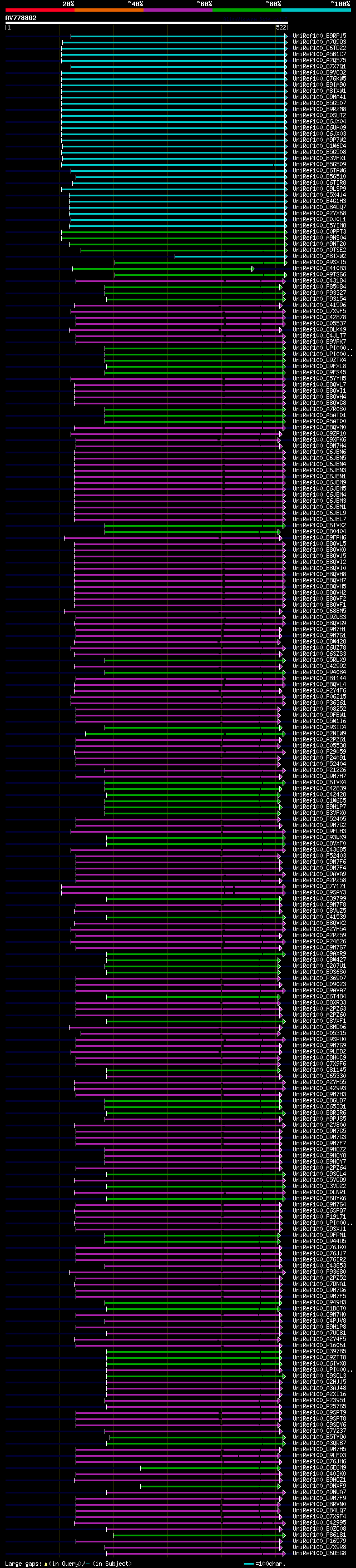The image size is (356, 1568).
Task: Select hit label UniRef100_Q43184
Action: pyautogui.click(x=319, y=280)
